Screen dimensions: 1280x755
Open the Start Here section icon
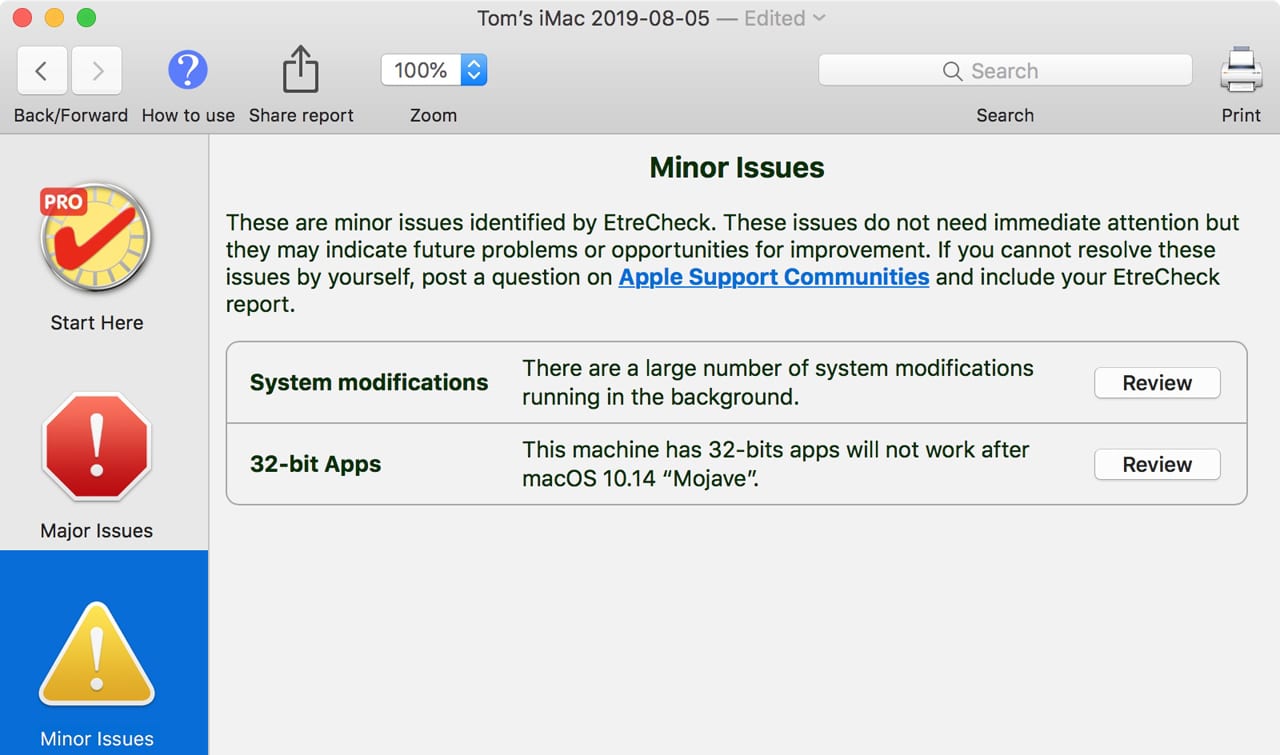pyautogui.click(x=96, y=238)
